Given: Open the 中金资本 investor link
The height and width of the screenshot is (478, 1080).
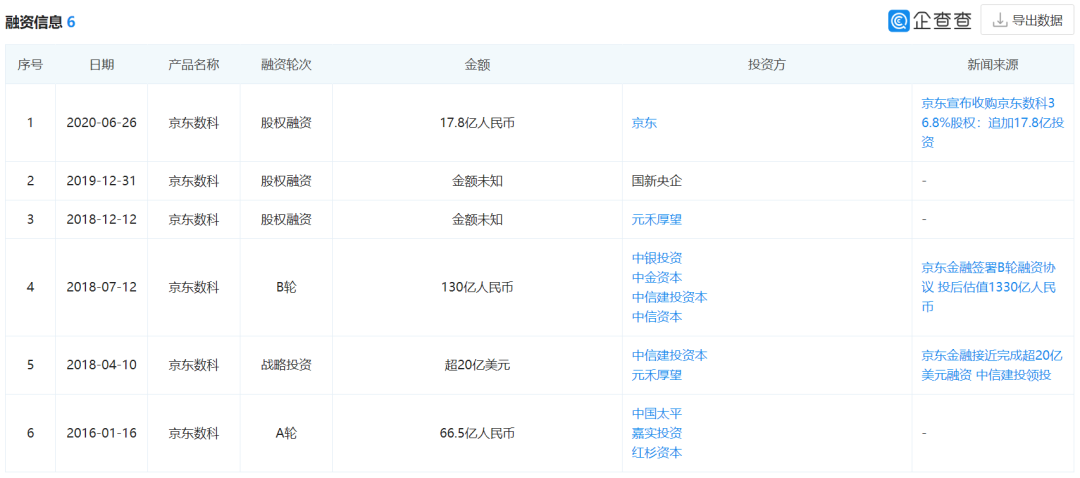Looking at the screenshot, I should click(x=657, y=278).
